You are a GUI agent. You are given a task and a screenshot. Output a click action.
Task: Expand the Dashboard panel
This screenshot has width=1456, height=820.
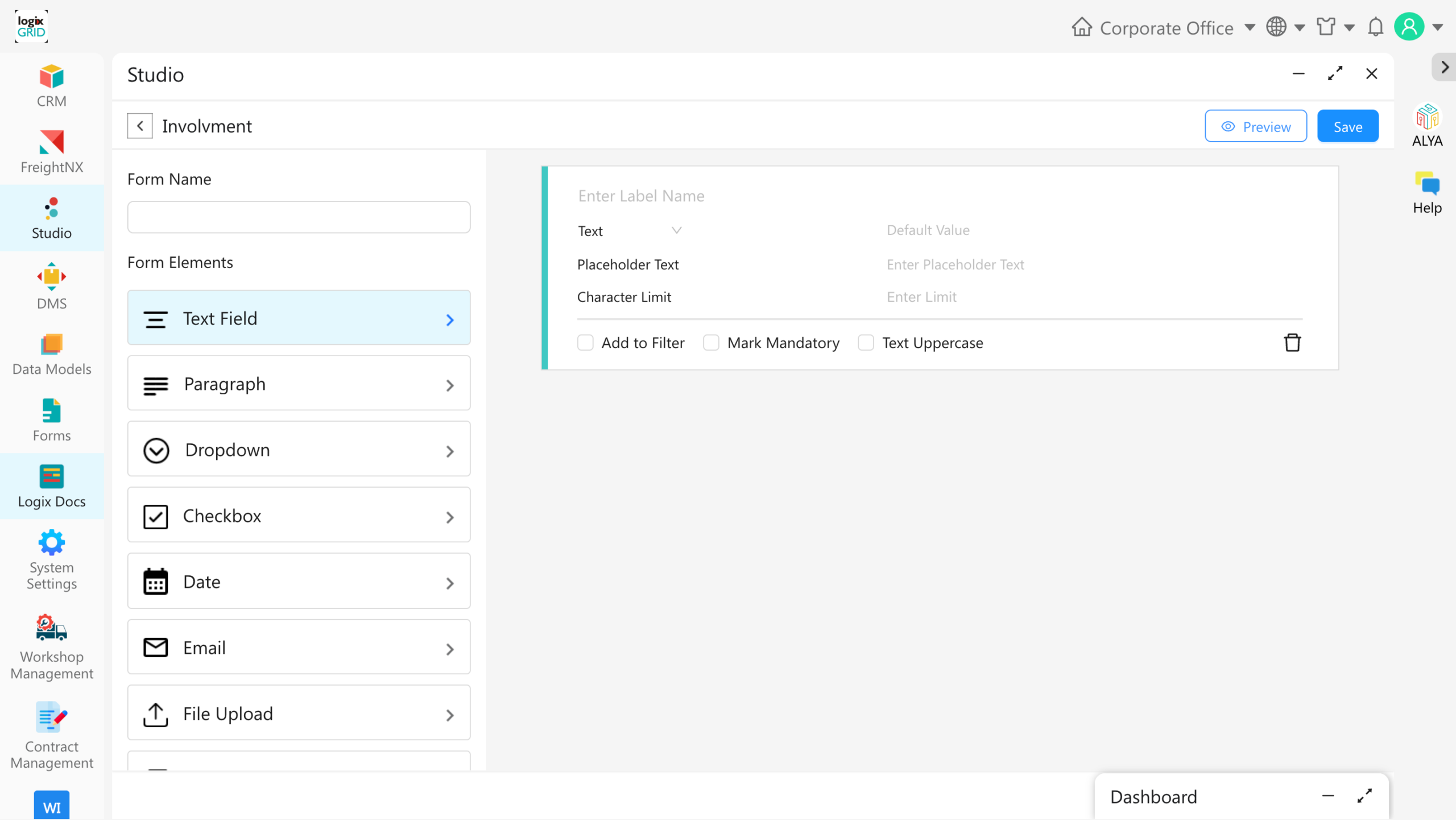1364,796
